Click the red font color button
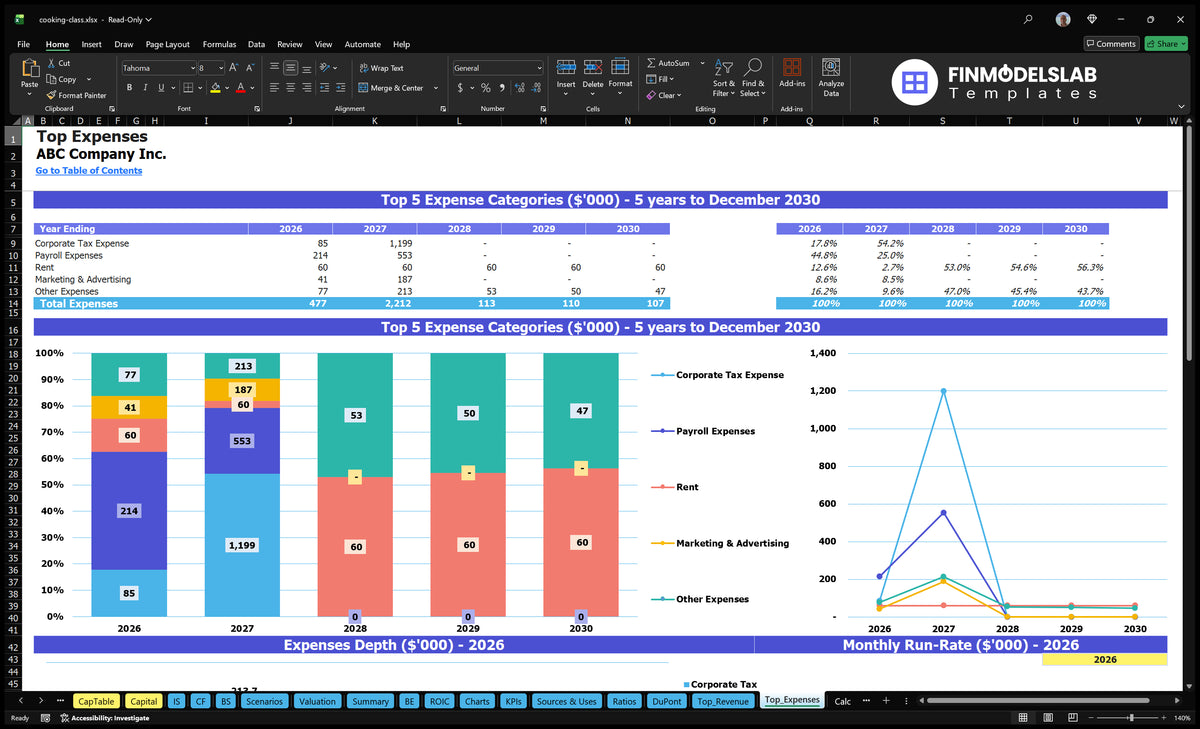Viewport: 1200px width, 729px height. pos(241,88)
